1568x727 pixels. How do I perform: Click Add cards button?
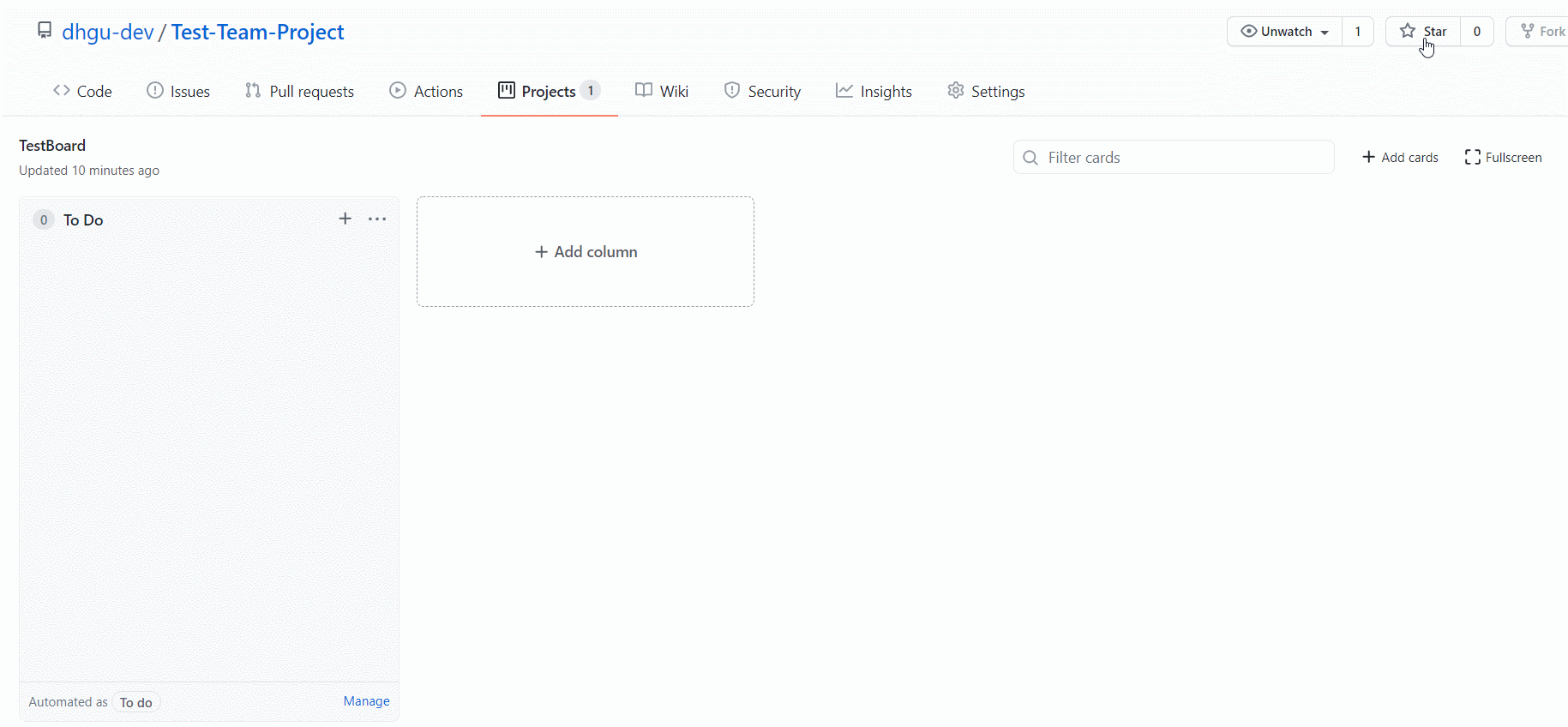coord(1400,157)
